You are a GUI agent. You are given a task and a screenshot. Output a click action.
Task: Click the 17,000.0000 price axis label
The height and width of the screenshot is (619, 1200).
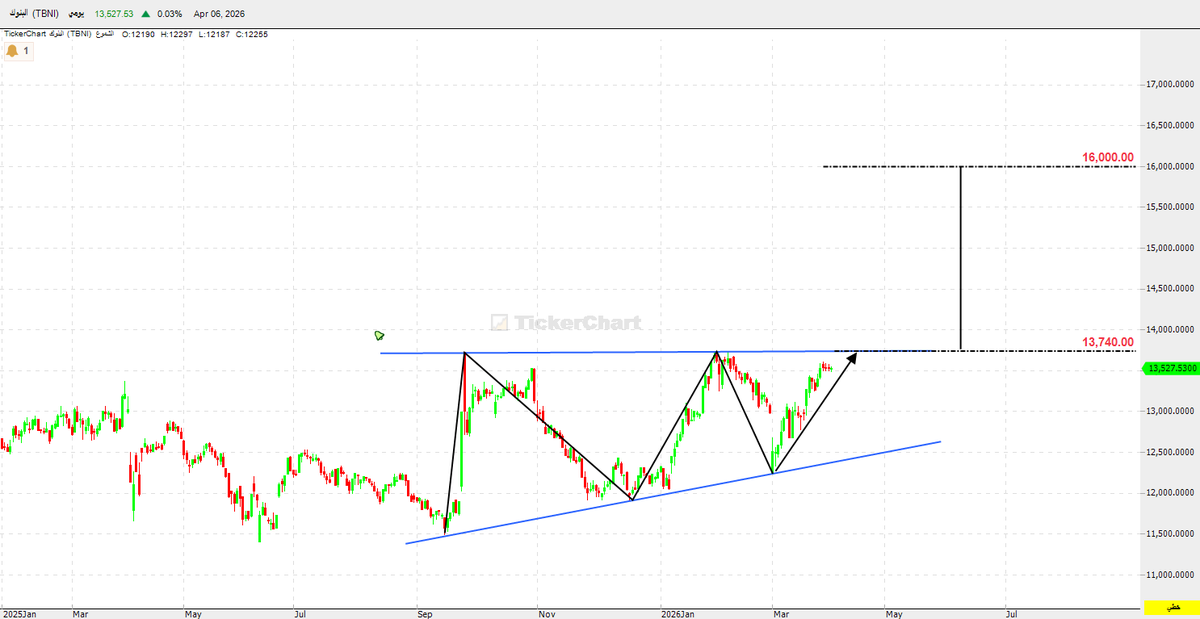click(1172, 85)
